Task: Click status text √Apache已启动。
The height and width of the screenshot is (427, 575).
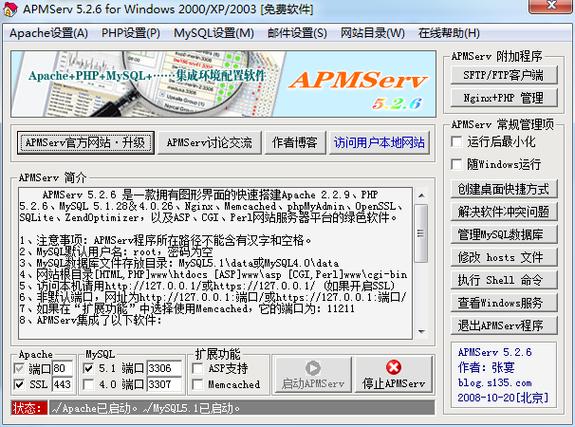Action: point(95,408)
